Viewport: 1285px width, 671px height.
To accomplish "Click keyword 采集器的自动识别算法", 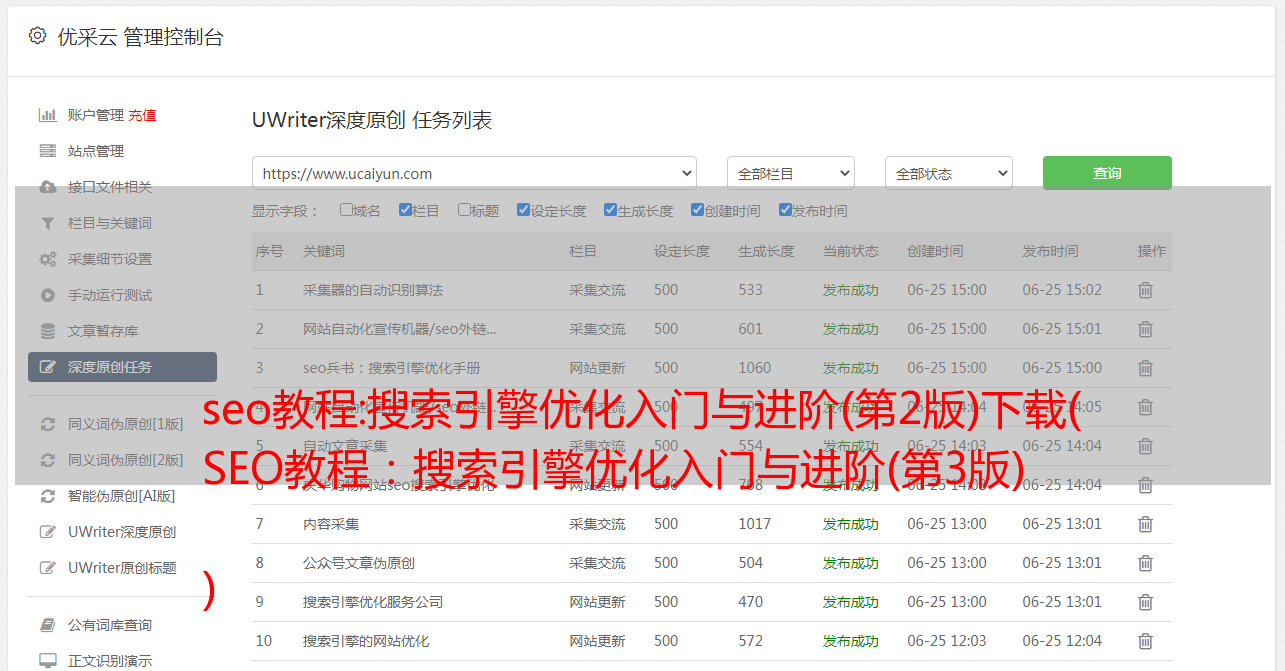I will click(373, 290).
